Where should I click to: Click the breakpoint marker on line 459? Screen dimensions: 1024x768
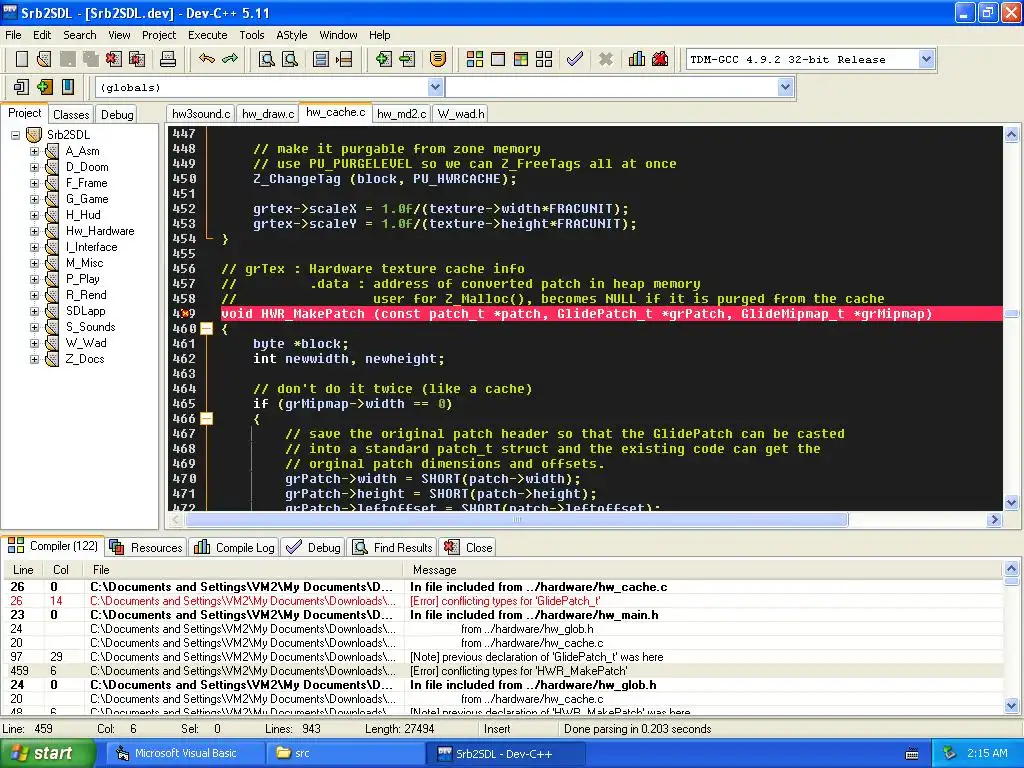(x=185, y=314)
